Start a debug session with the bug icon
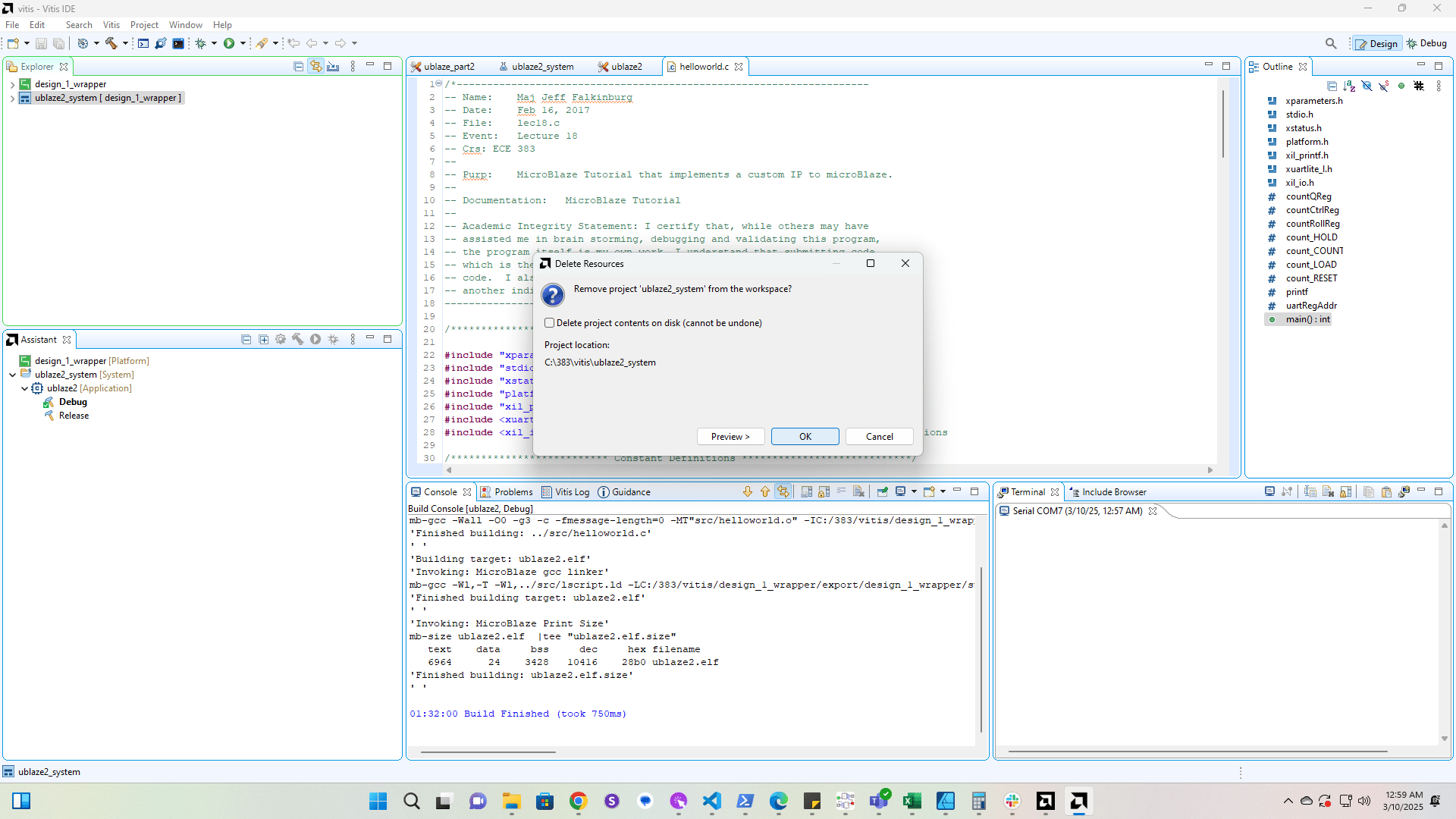The height and width of the screenshot is (819, 1456). [x=199, y=43]
